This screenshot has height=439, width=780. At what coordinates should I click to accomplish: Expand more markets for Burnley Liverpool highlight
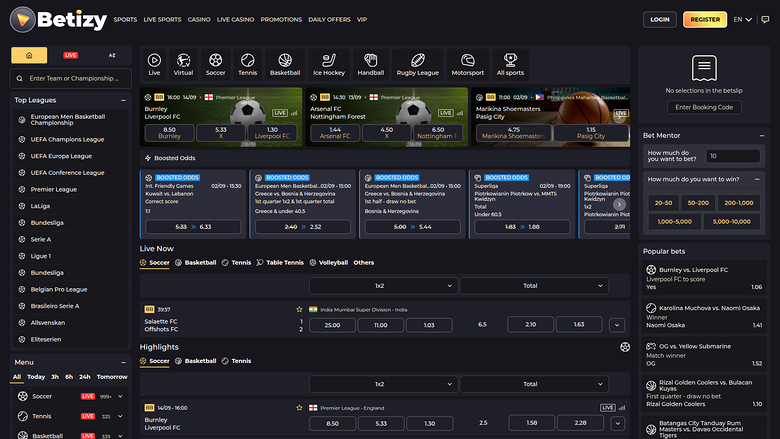617,424
